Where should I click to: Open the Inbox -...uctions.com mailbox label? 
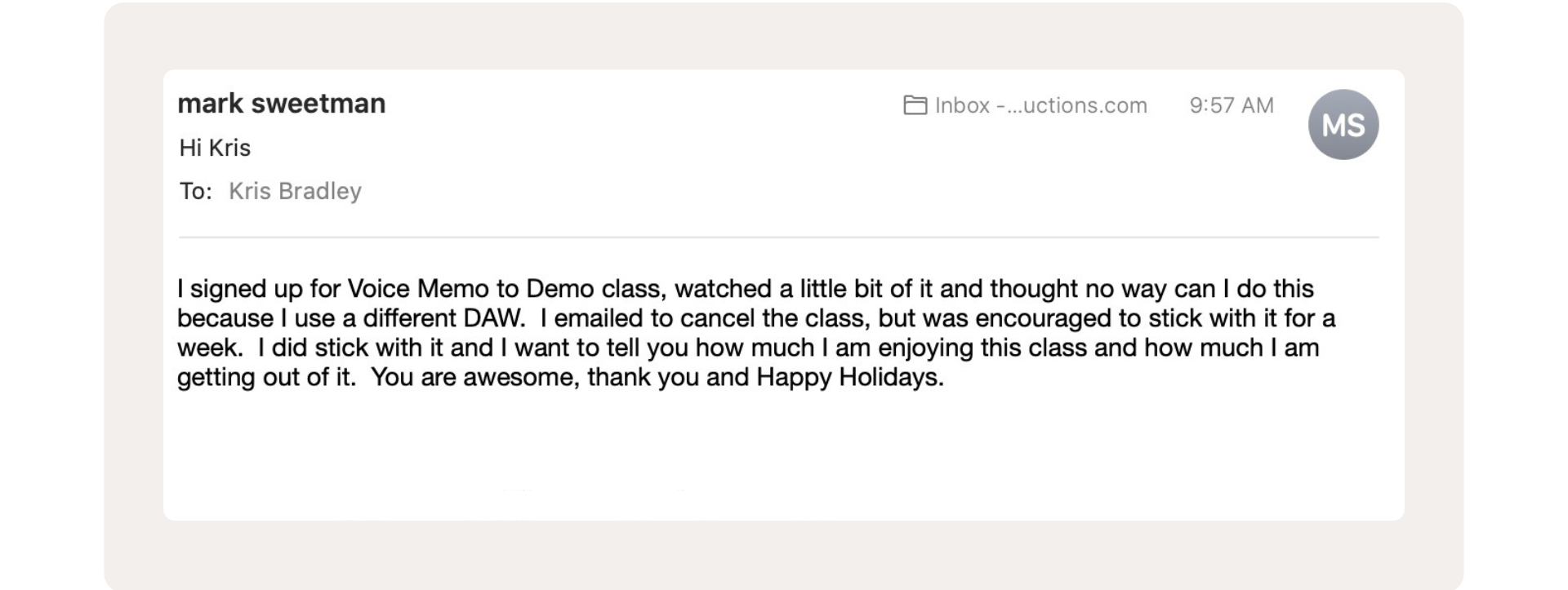coord(1040,105)
